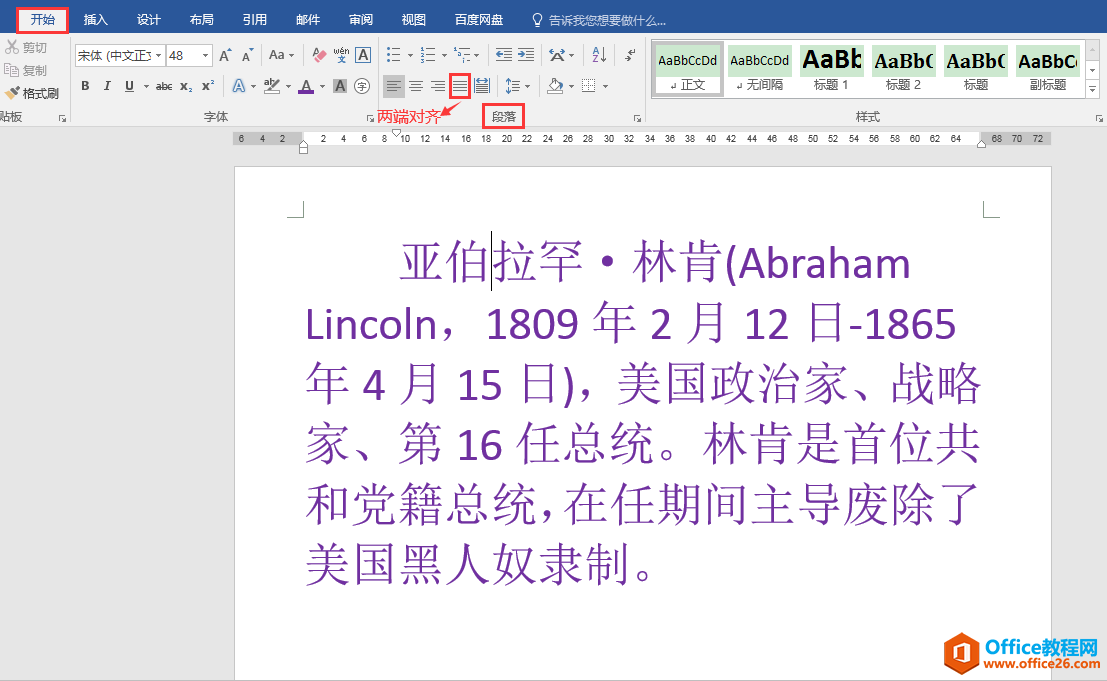1107x681 pixels.
Task: Toggle strikethrough formatting
Action: pyautogui.click(x=164, y=86)
